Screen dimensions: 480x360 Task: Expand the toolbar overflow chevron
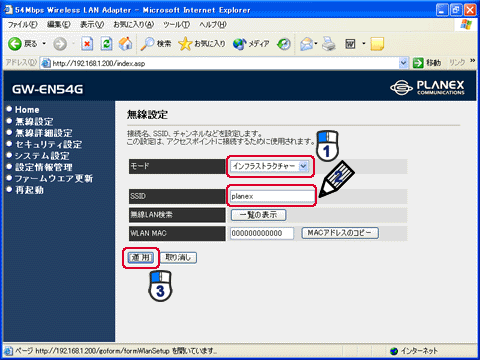[x=472, y=61]
